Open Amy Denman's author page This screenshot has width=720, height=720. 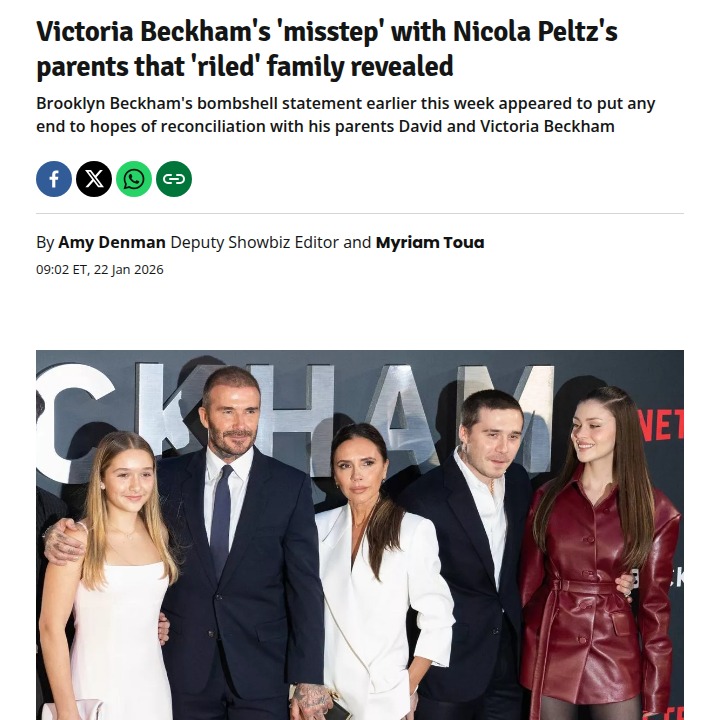112,242
